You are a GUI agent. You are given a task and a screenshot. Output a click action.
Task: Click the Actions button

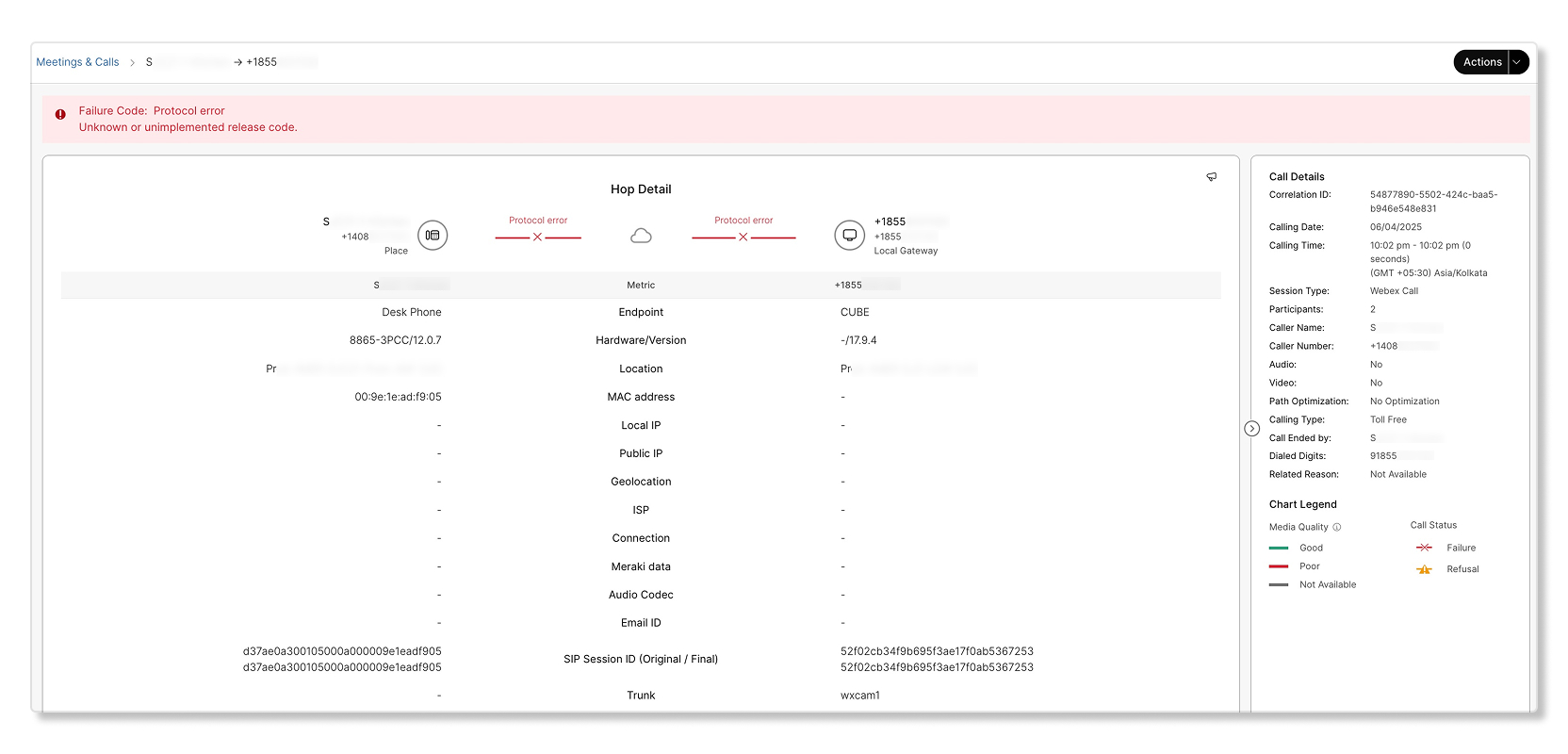pos(1481,62)
